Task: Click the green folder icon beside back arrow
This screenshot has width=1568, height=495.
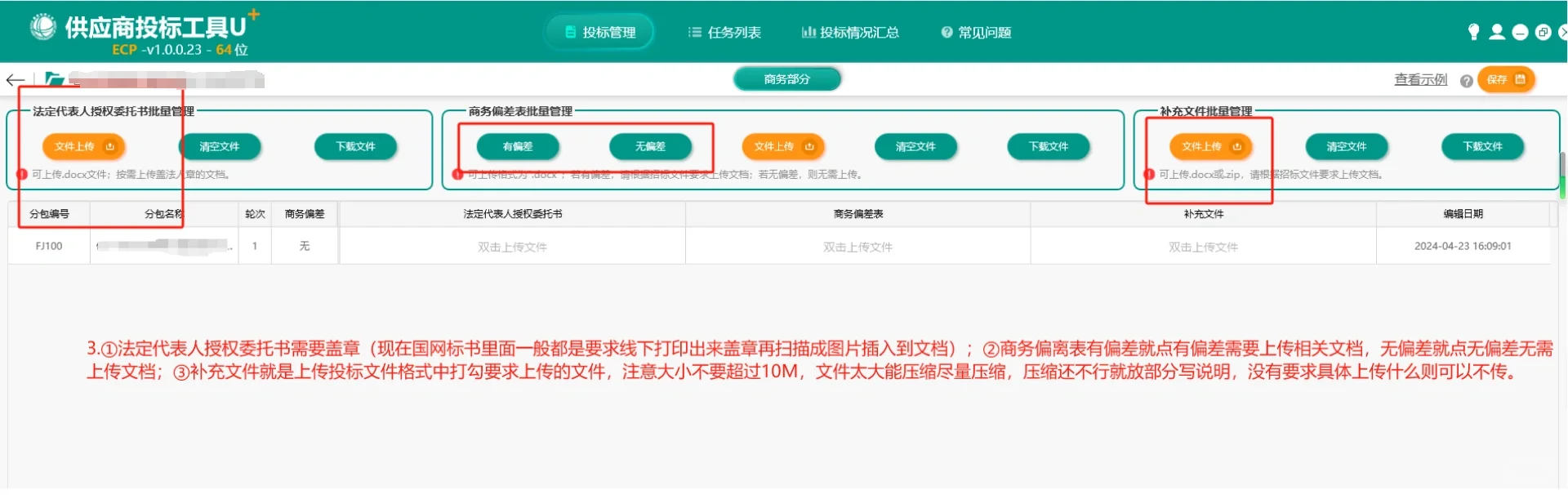Action: [54, 79]
